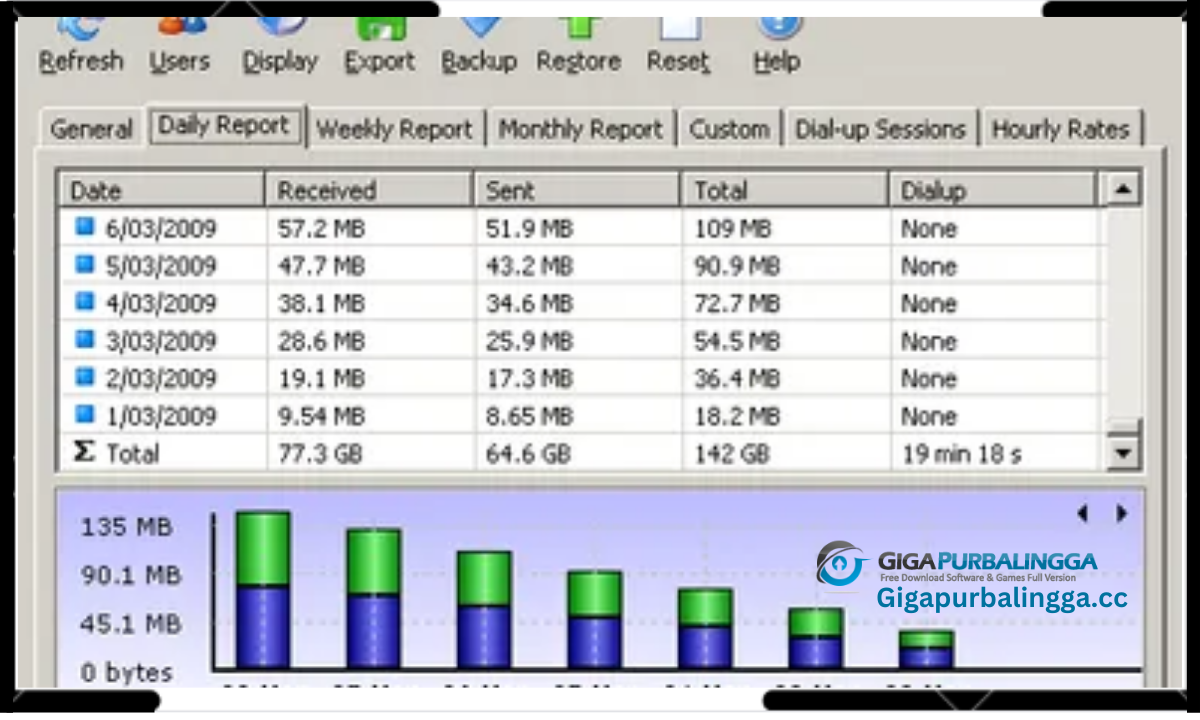The height and width of the screenshot is (720, 1200).
Task: Click the blue icon beside 6/03/2009
Action: pos(85,227)
